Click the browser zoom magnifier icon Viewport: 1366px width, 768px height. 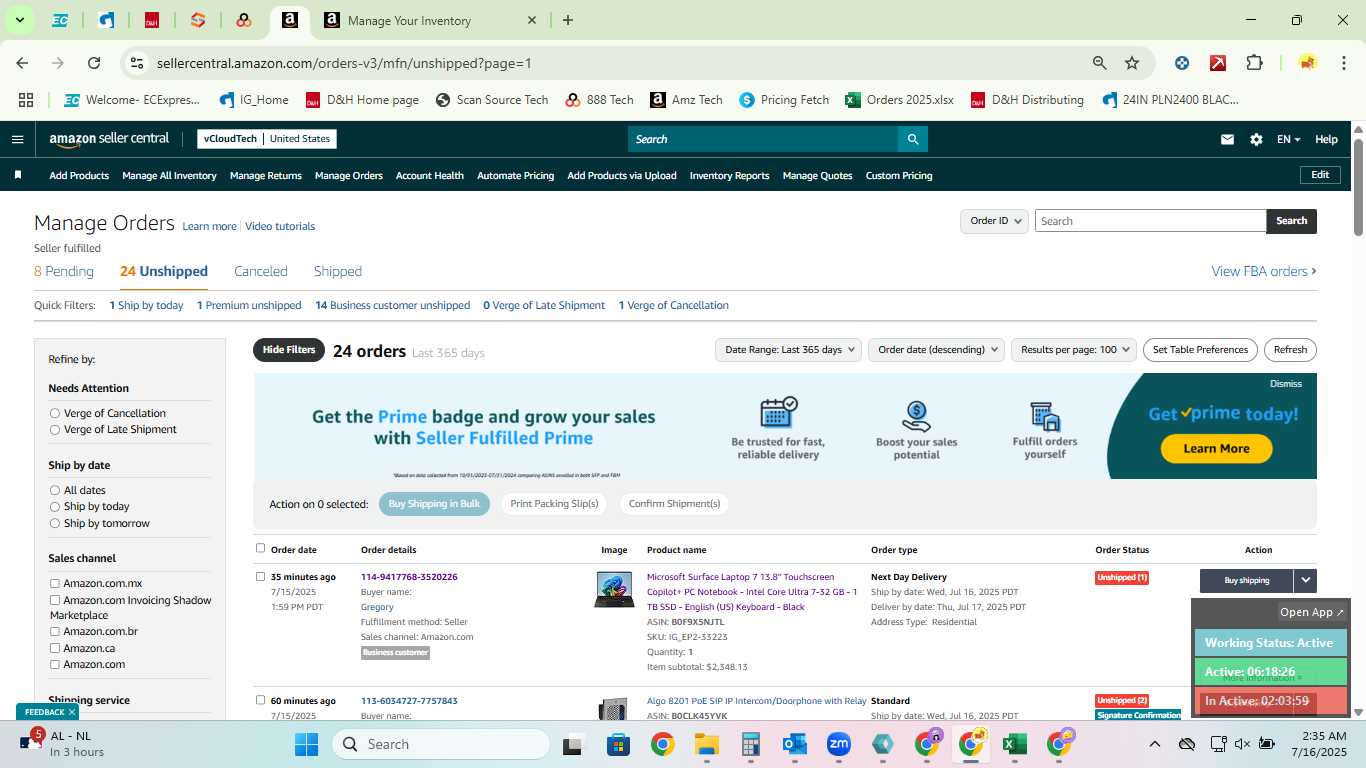pos(1100,63)
